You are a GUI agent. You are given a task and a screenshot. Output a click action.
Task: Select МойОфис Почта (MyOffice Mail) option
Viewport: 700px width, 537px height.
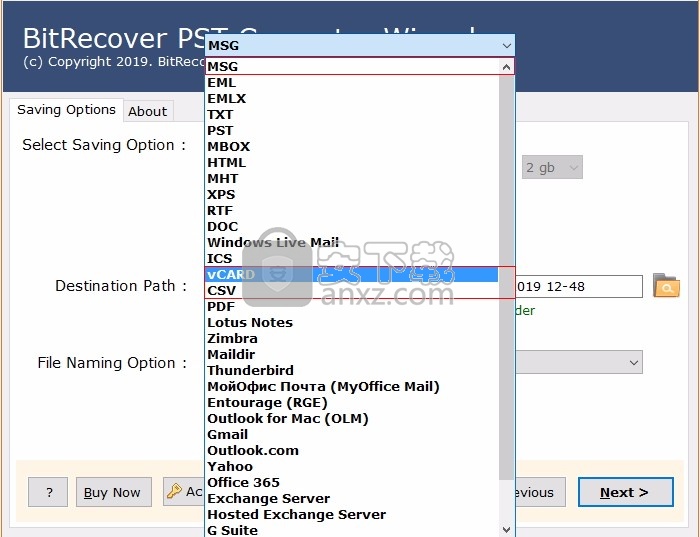[x=352, y=387]
